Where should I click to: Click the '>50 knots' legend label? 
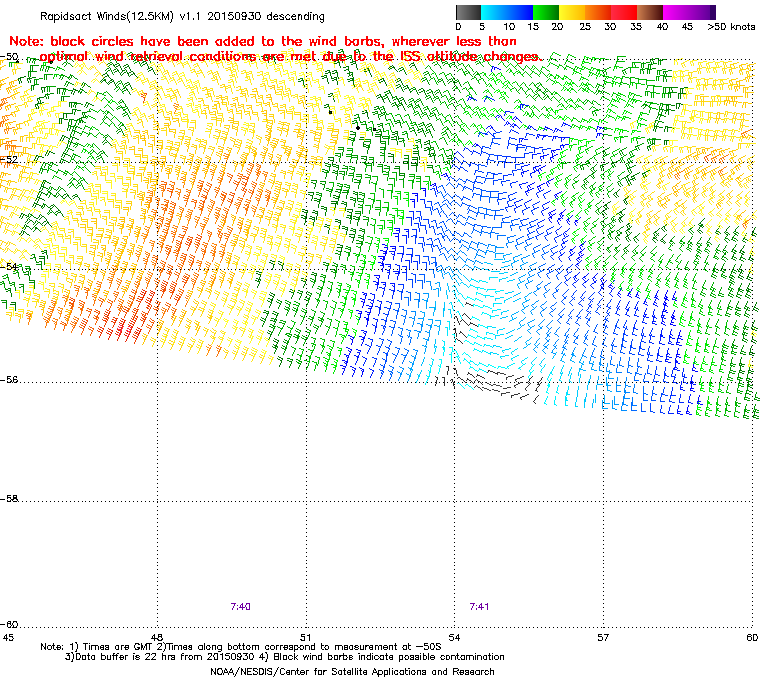click(x=731, y=27)
